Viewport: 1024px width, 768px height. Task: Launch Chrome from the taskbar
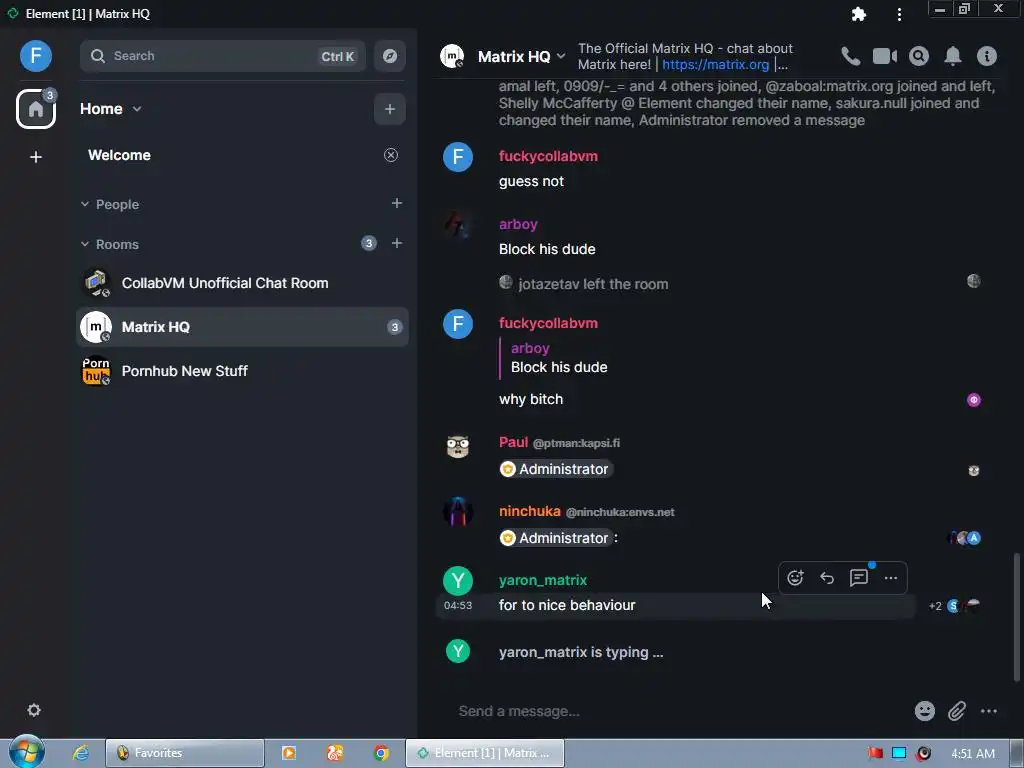[x=381, y=753]
